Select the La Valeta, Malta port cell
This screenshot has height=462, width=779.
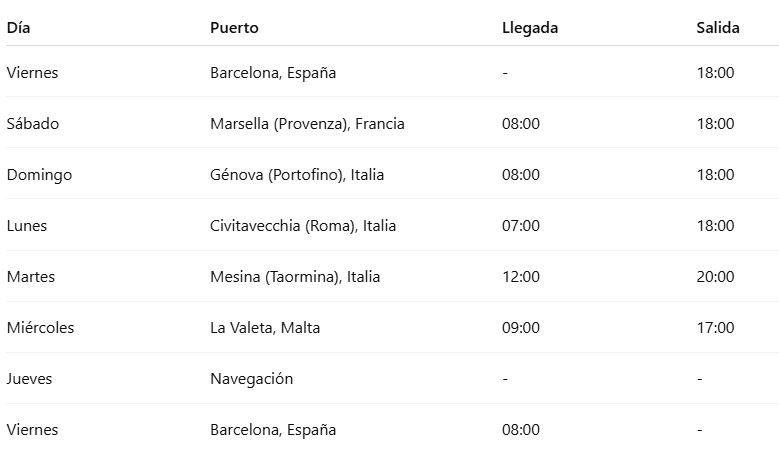[265, 328]
